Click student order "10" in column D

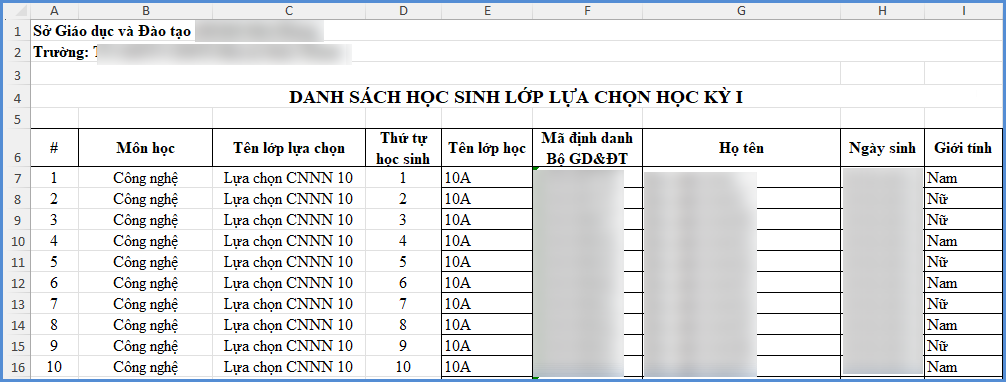point(403,367)
